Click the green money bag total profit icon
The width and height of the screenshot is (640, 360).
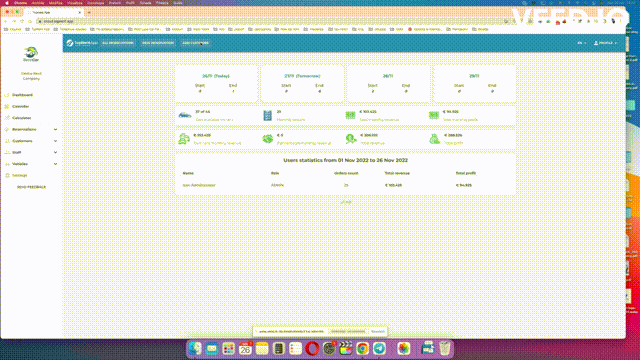pyautogui.click(x=434, y=139)
